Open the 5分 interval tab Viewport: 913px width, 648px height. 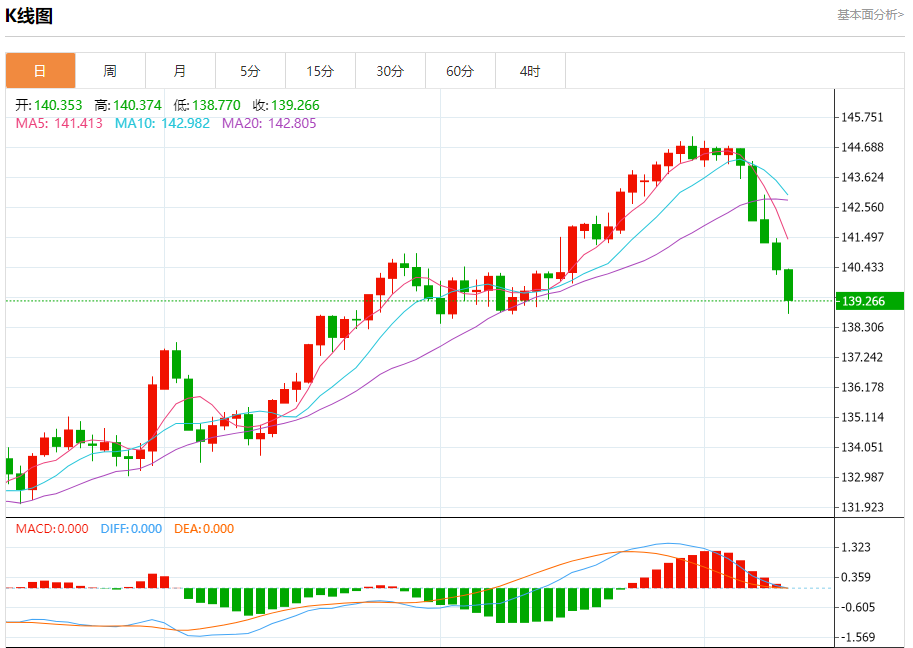click(x=250, y=71)
